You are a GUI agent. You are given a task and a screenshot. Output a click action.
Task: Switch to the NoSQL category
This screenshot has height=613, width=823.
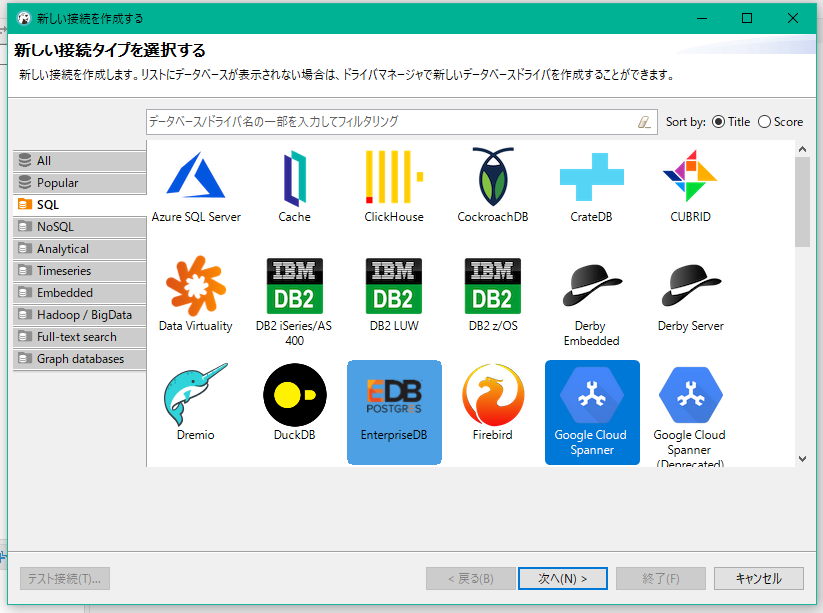(x=79, y=227)
